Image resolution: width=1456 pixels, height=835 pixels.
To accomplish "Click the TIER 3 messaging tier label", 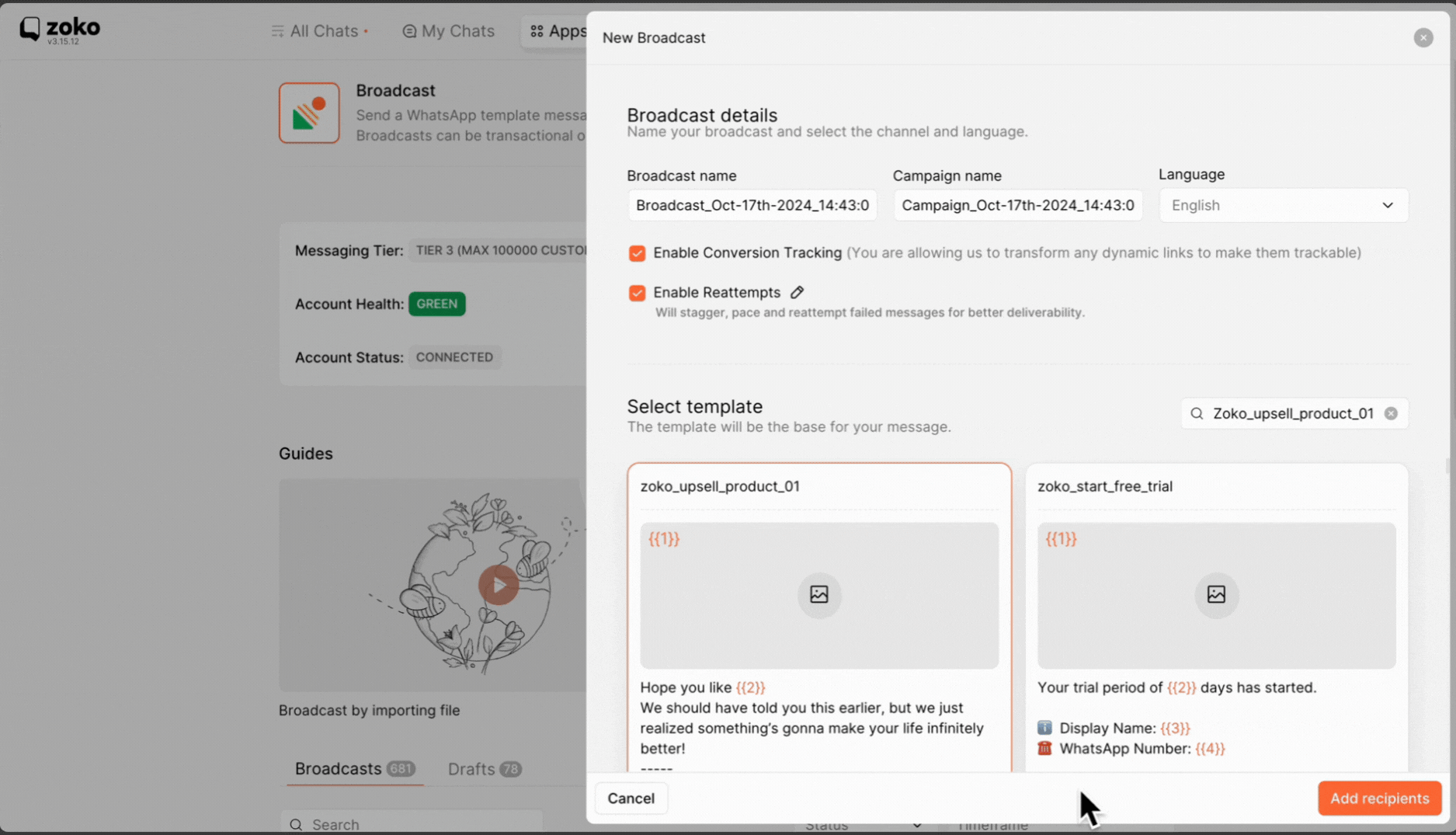I will click(498, 250).
